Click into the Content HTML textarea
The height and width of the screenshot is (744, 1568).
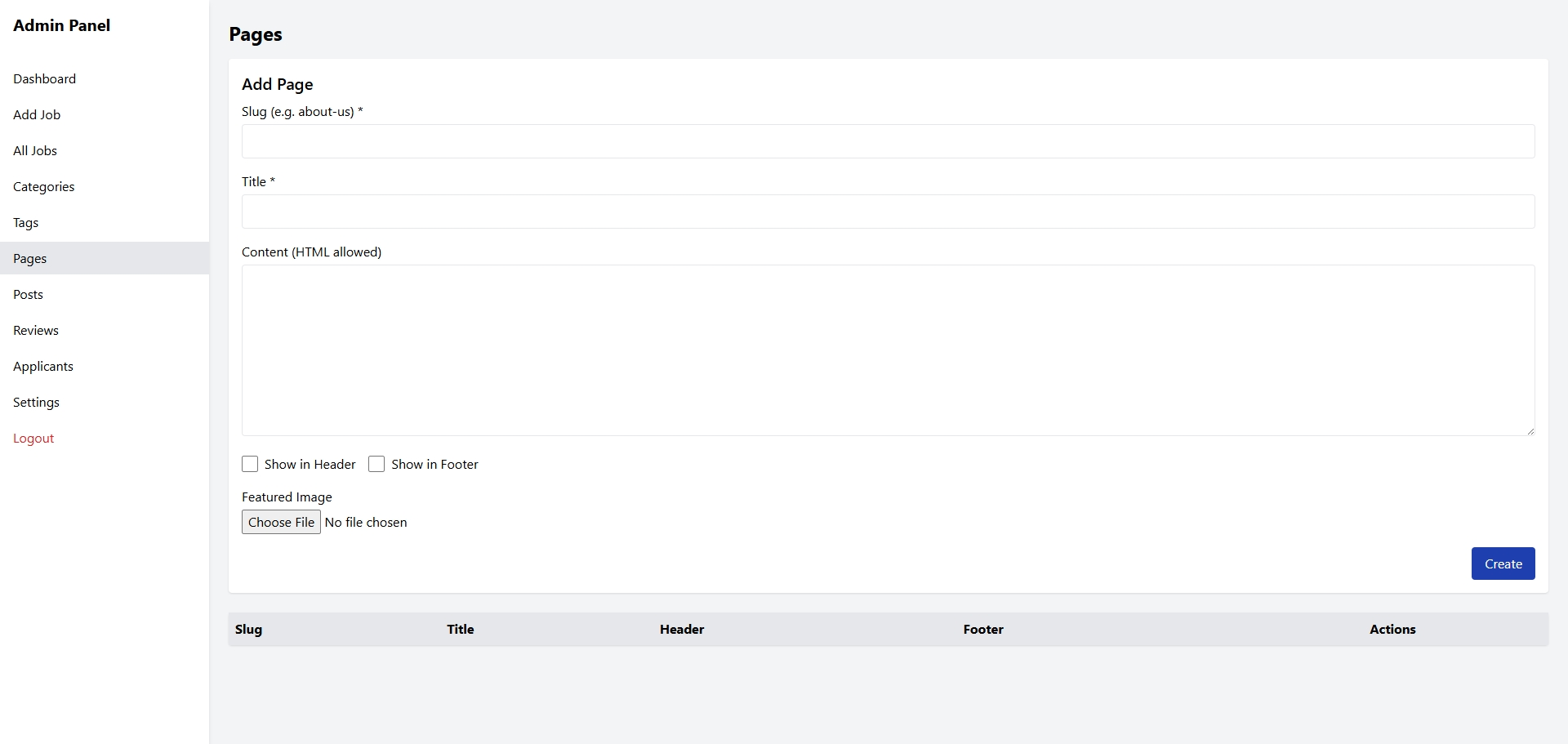[888, 350]
